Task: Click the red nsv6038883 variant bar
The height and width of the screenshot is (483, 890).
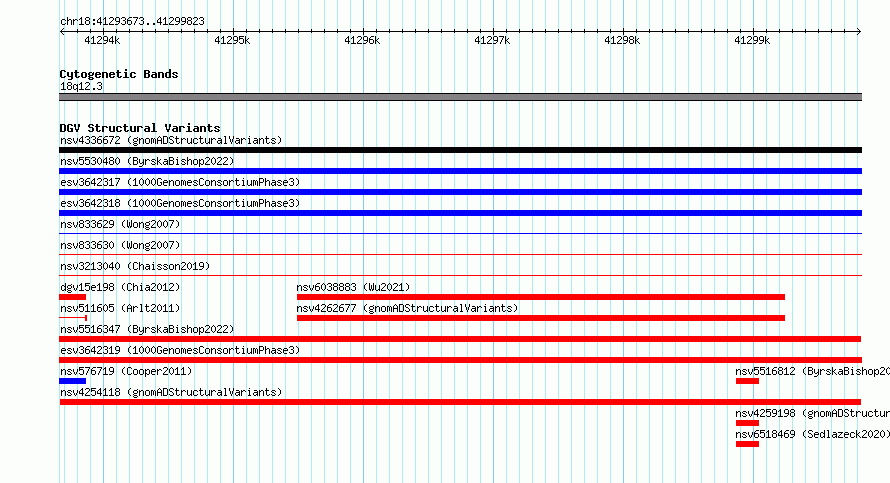Action: [x=541, y=297]
